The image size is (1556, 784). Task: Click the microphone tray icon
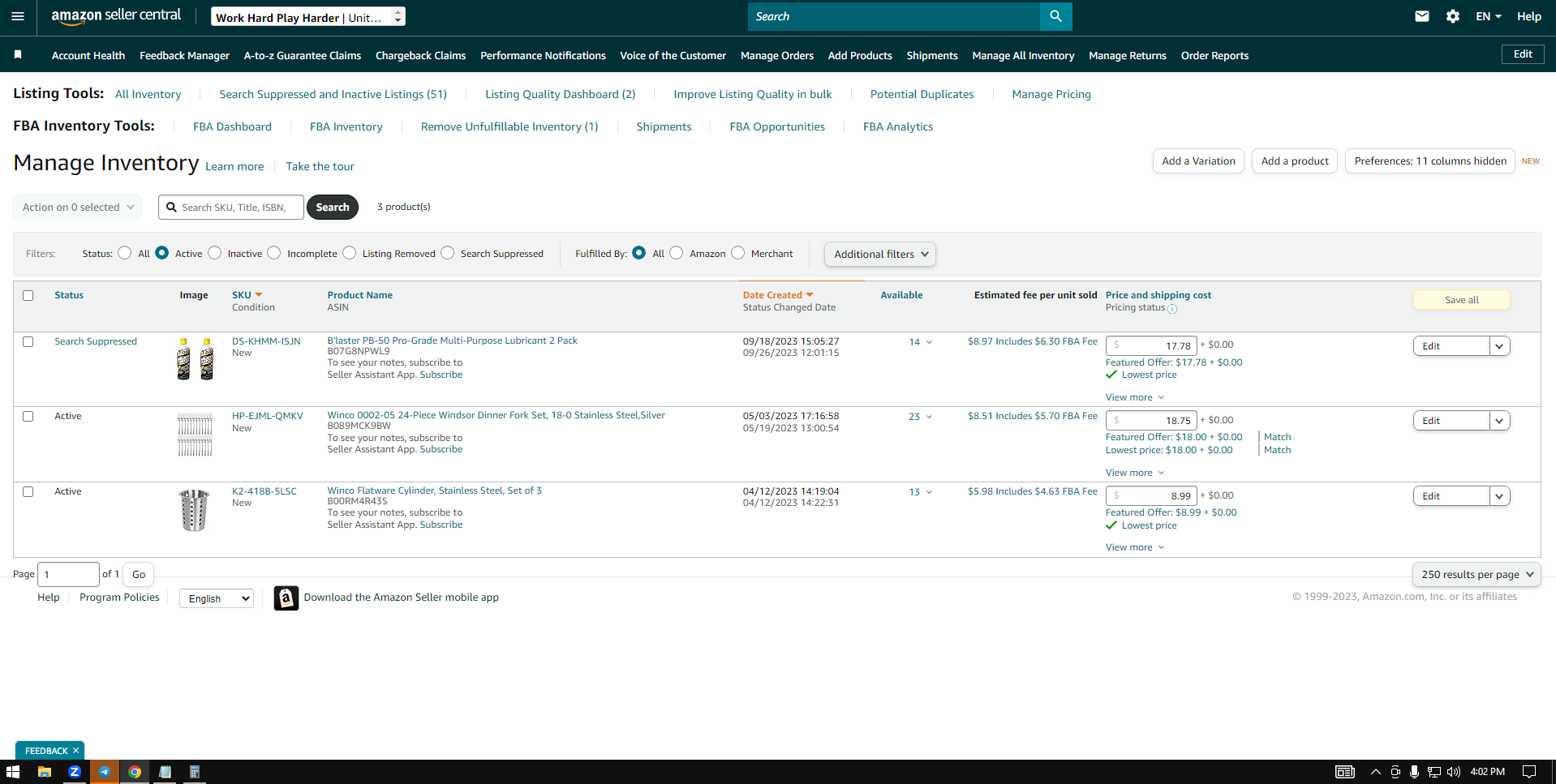pyautogui.click(x=1414, y=772)
